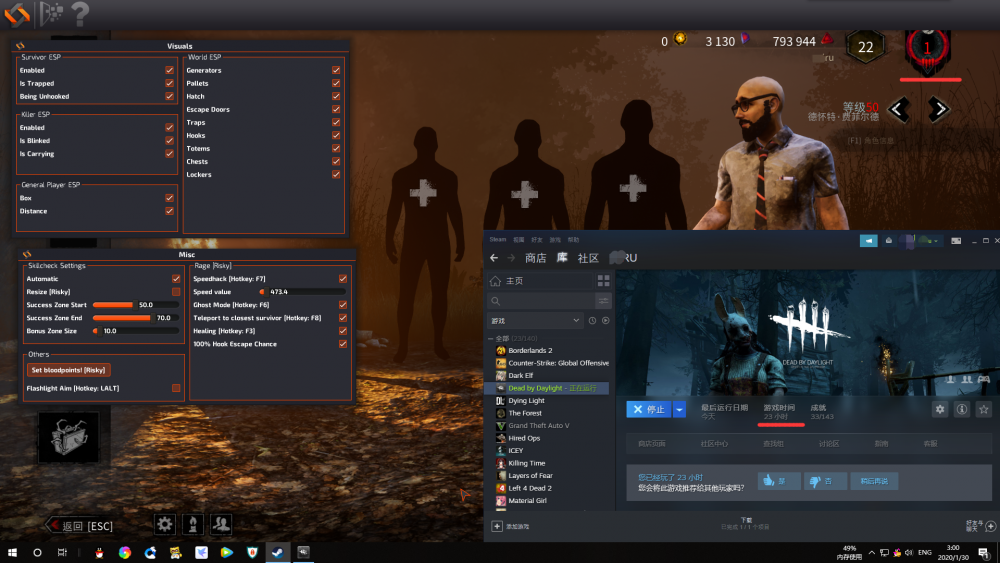Open the in-game settings gear icon
The width and height of the screenshot is (1000, 563).
click(x=165, y=524)
